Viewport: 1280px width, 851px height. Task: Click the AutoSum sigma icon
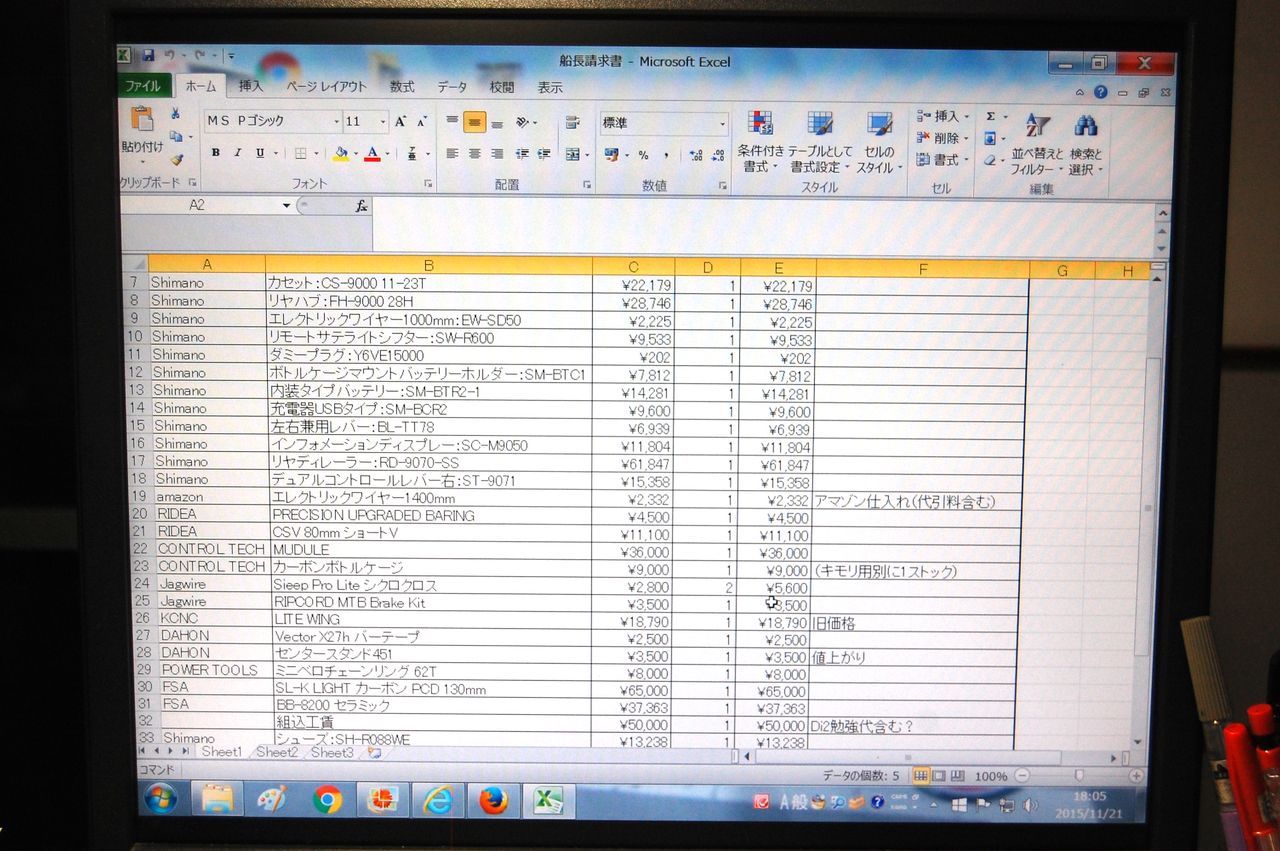point(991,117)
